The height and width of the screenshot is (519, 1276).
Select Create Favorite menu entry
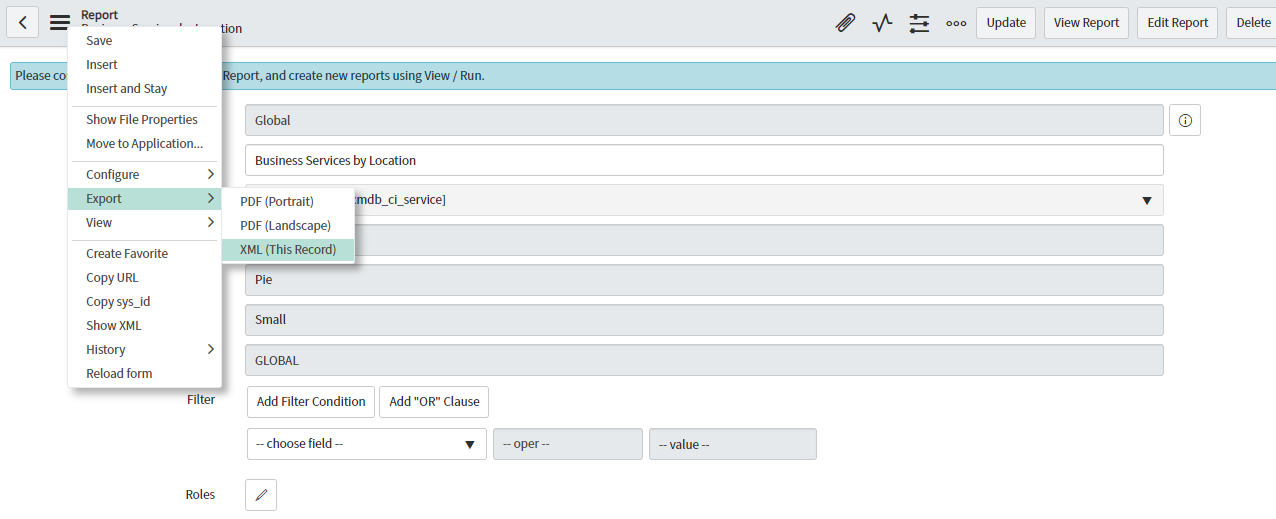point(144,254)
